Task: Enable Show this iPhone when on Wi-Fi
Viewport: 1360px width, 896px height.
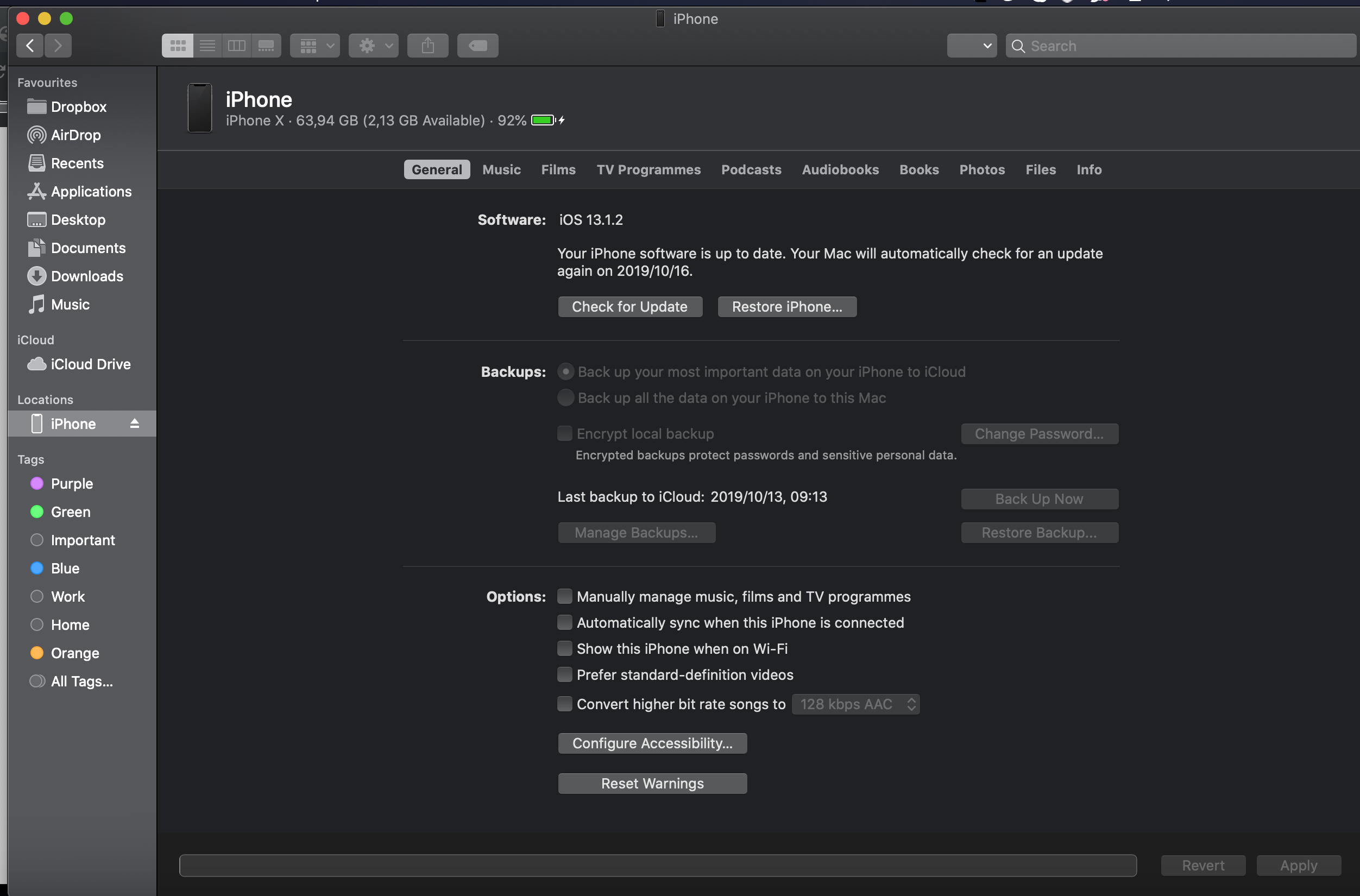Action: 564,648
